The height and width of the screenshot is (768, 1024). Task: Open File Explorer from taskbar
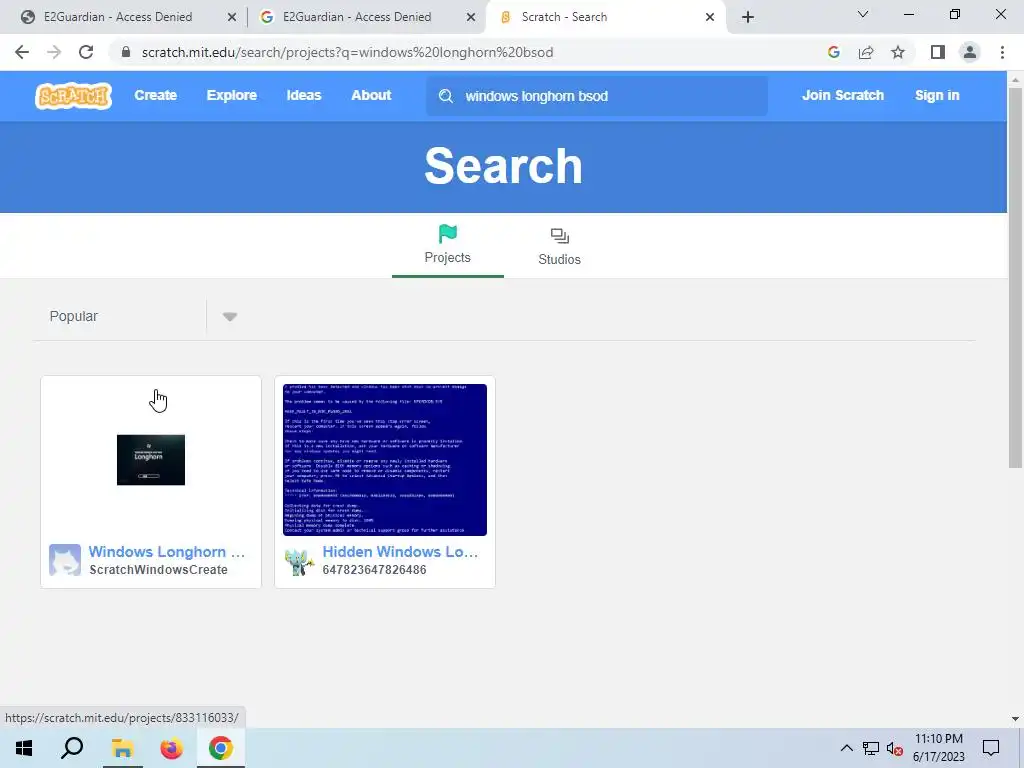click(122, 748)
